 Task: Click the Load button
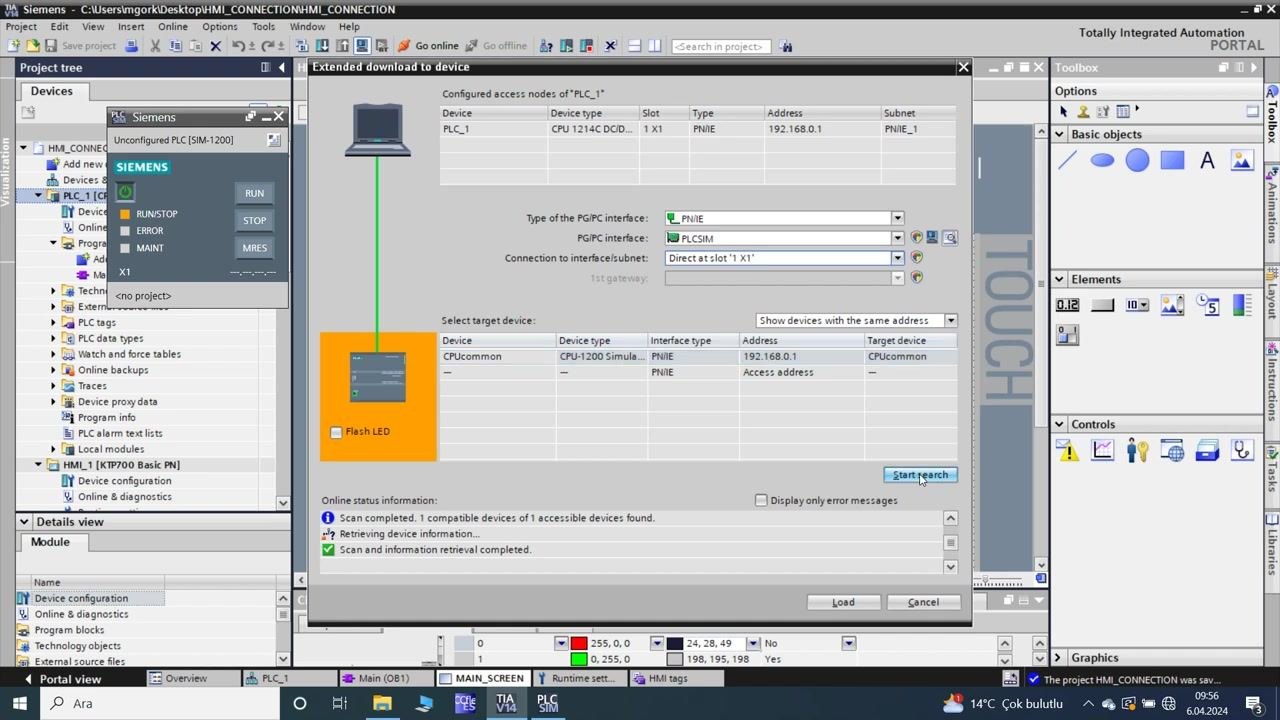click(843, 602)
